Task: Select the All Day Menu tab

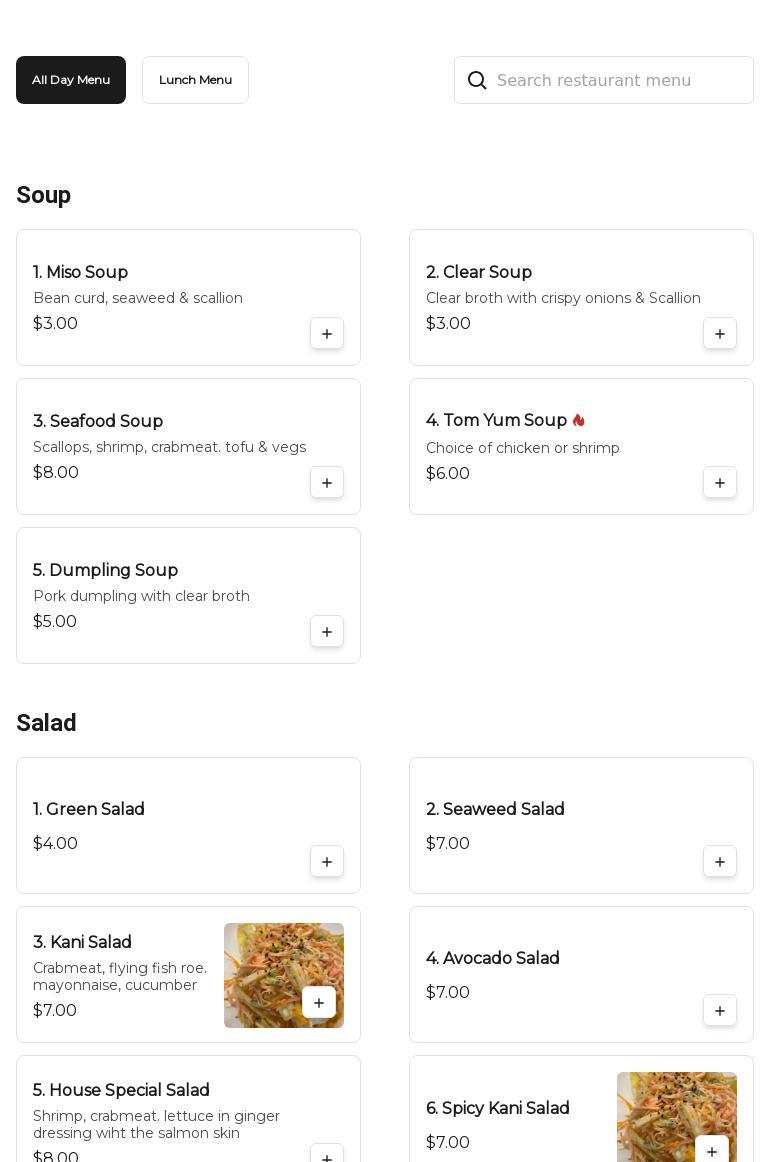Action: coord(71,80)
